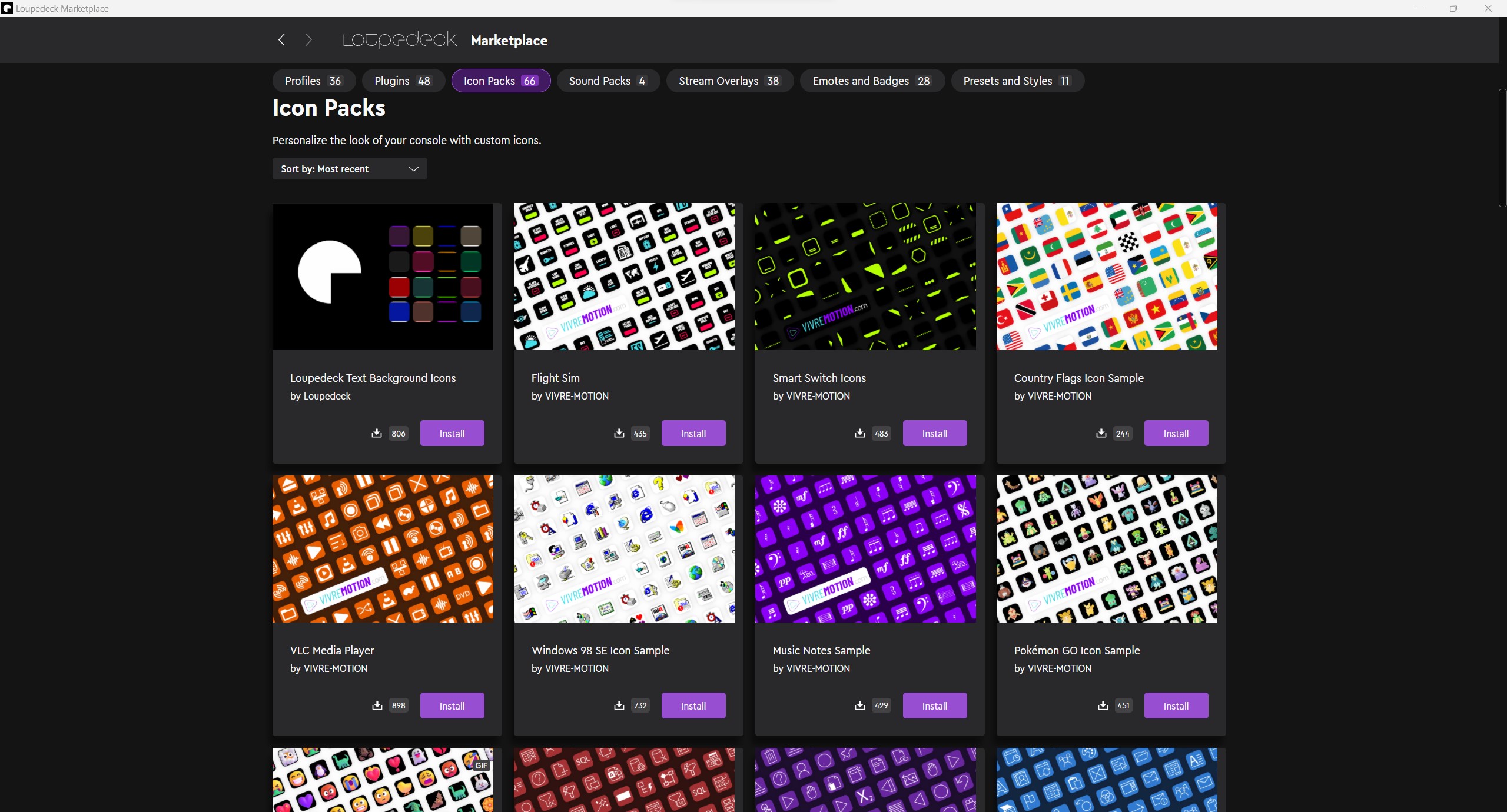Install Loupedeck Text Background Icons

[452, 434]
